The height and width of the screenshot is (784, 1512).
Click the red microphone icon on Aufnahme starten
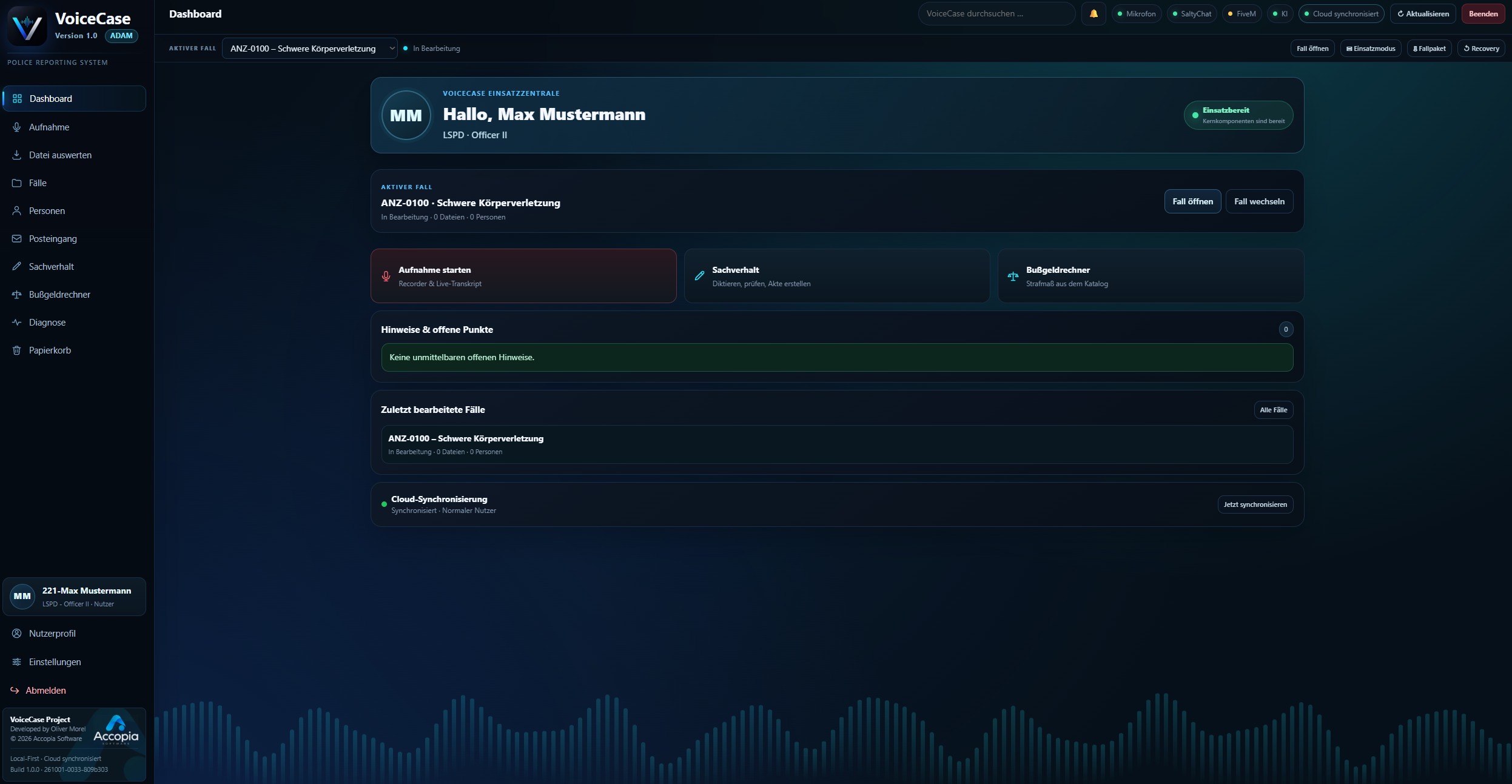tap(386, 276)
